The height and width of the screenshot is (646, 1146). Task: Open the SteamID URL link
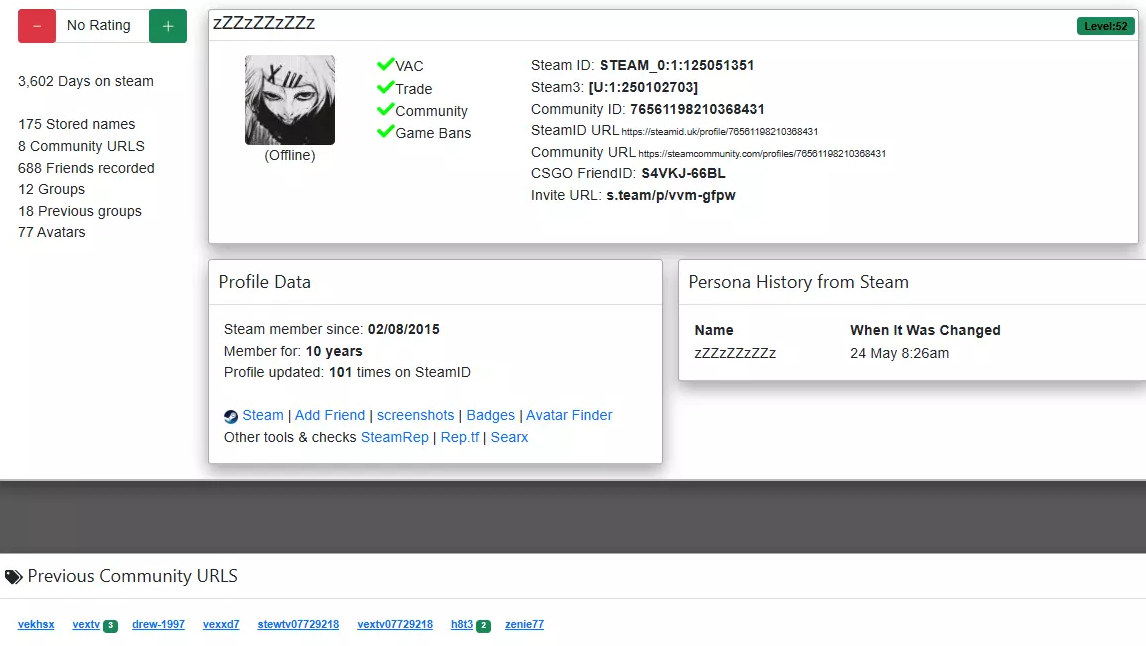[719, 132]
